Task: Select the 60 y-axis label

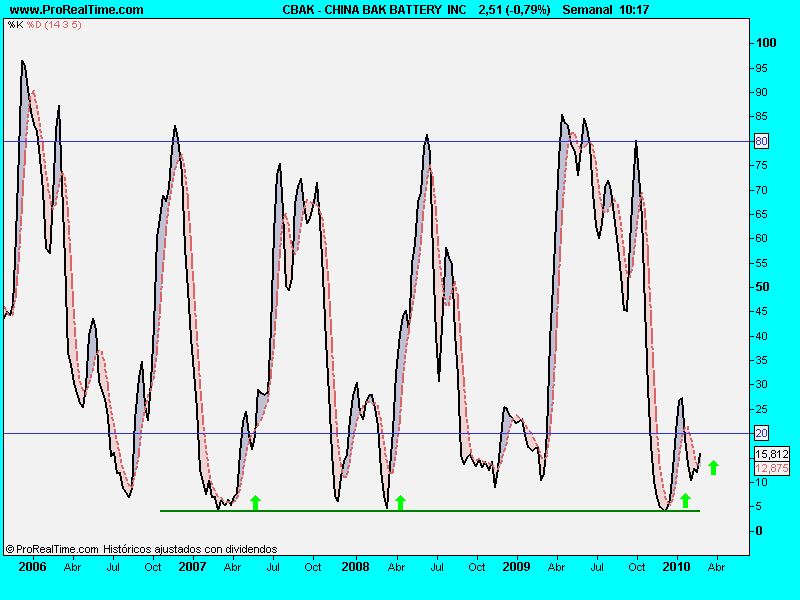Action: (761, 238)
